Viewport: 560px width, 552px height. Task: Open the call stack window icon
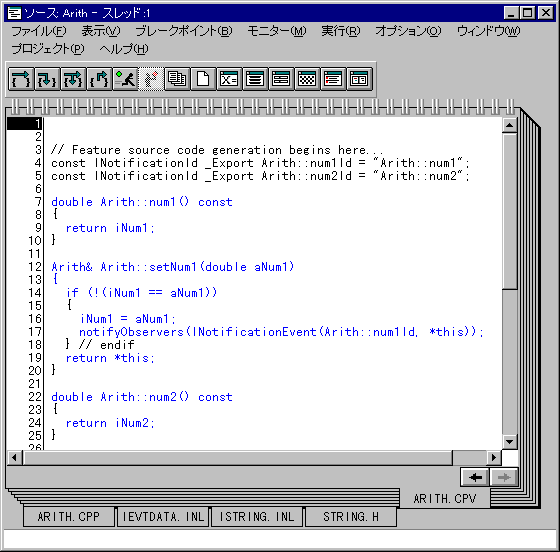(255, 79)
